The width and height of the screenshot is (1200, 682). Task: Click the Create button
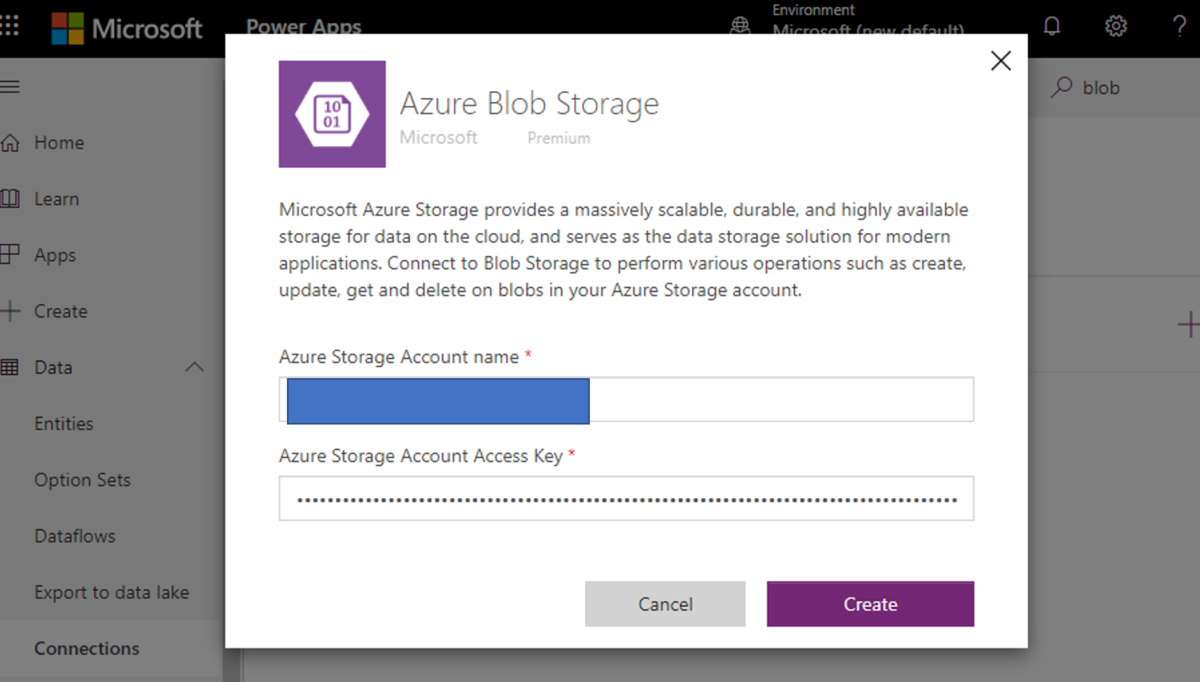click(x=870, y=604)
